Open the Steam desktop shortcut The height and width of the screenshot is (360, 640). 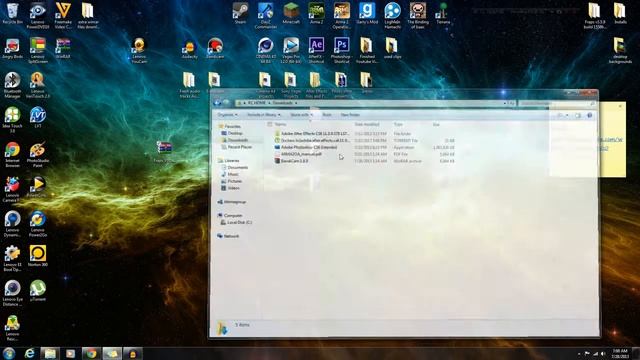(x=240, y=13)
